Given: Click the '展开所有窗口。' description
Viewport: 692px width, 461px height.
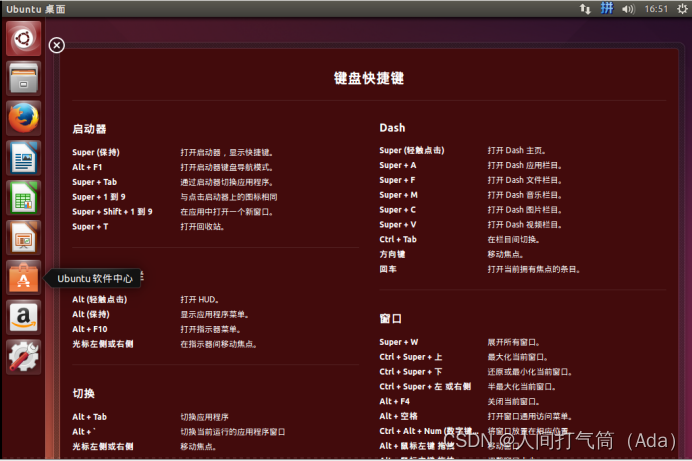Looking at the screenshot, I should [514, 342].
